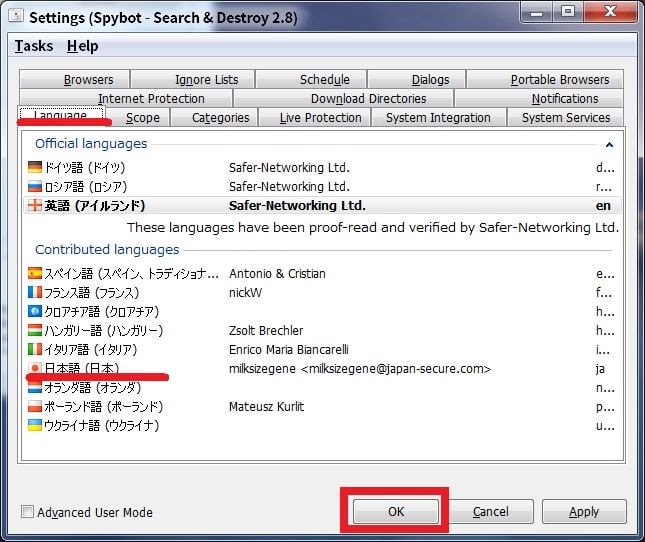Screen dimensions: 645x542
Task: Switch to the Notifications tab
Action: pos(539,98)
